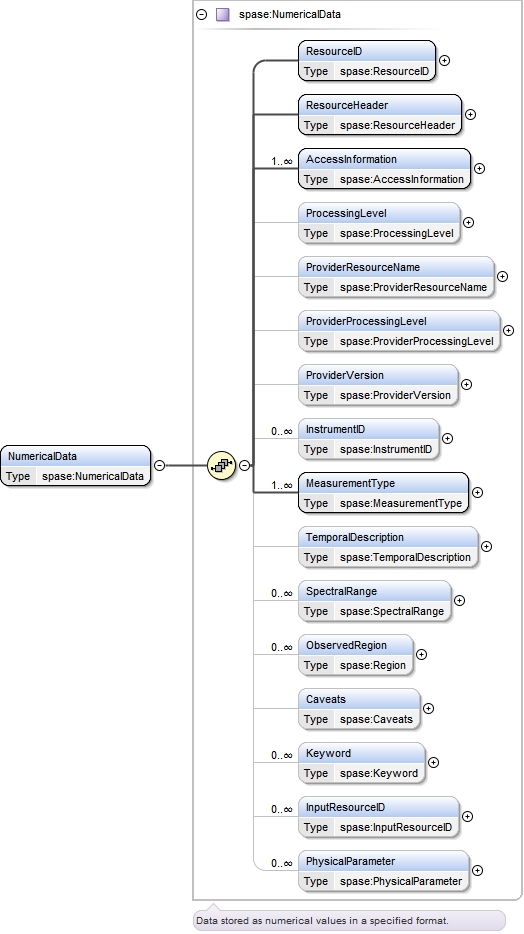Screen dimensions: 524x934
Task: Expand ProviderProcessingLevel plus icon
Action: pos(509,330)
